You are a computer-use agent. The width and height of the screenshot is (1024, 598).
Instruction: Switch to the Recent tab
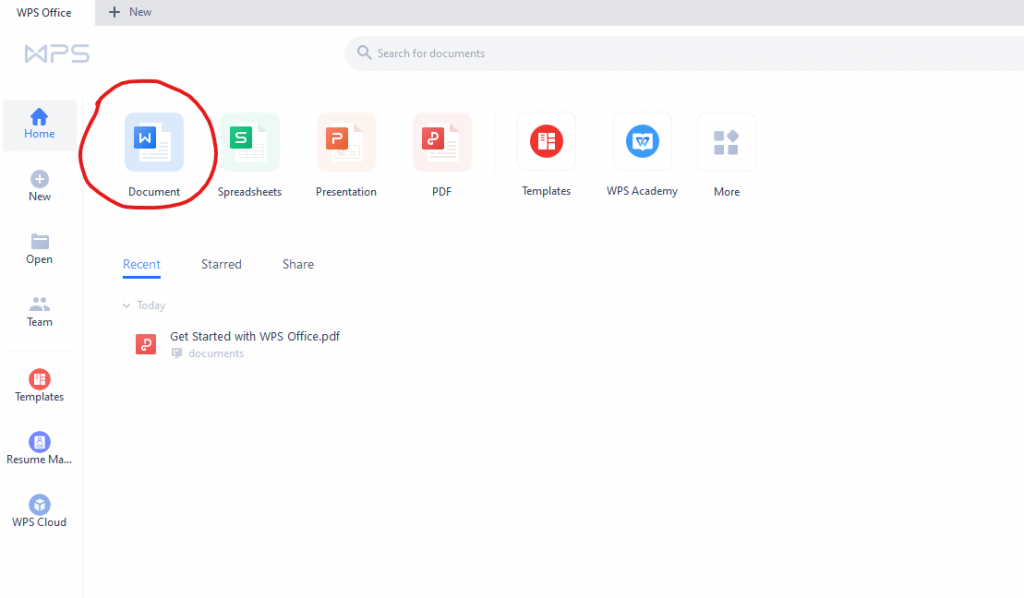point(142,264)
